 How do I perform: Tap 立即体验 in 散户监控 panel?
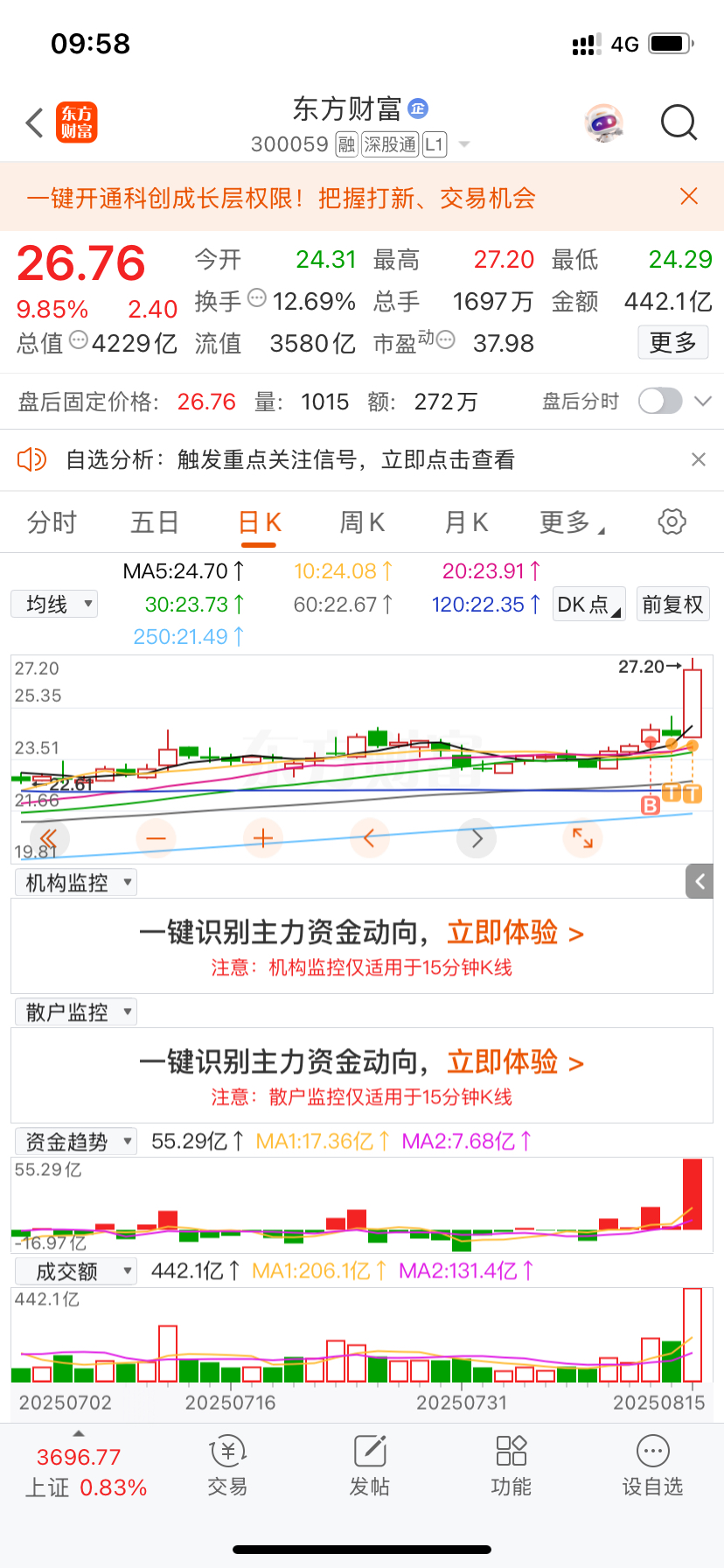coord(515,1062)
